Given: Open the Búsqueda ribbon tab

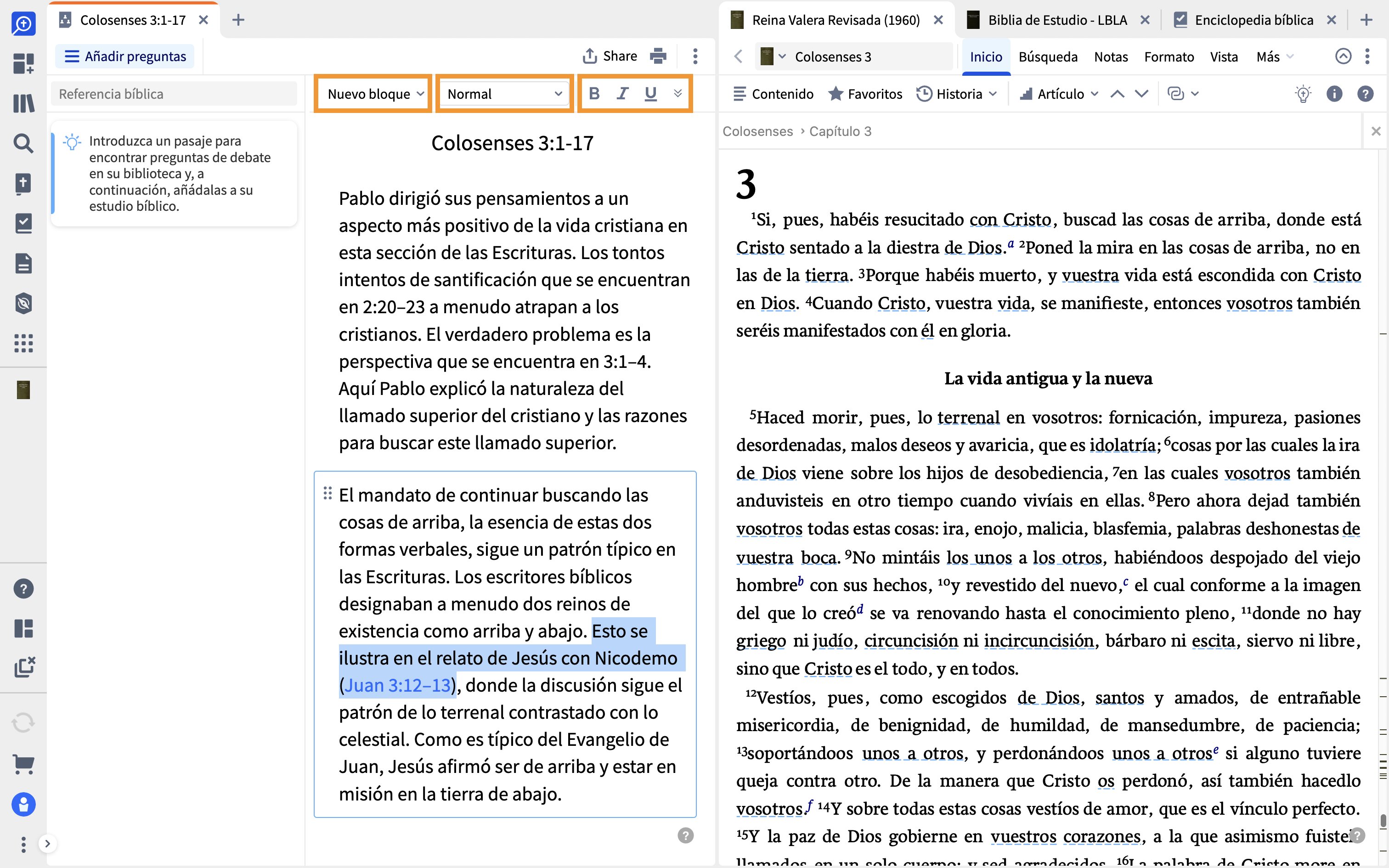Looking at the screenshot, I should [1048, 56].
